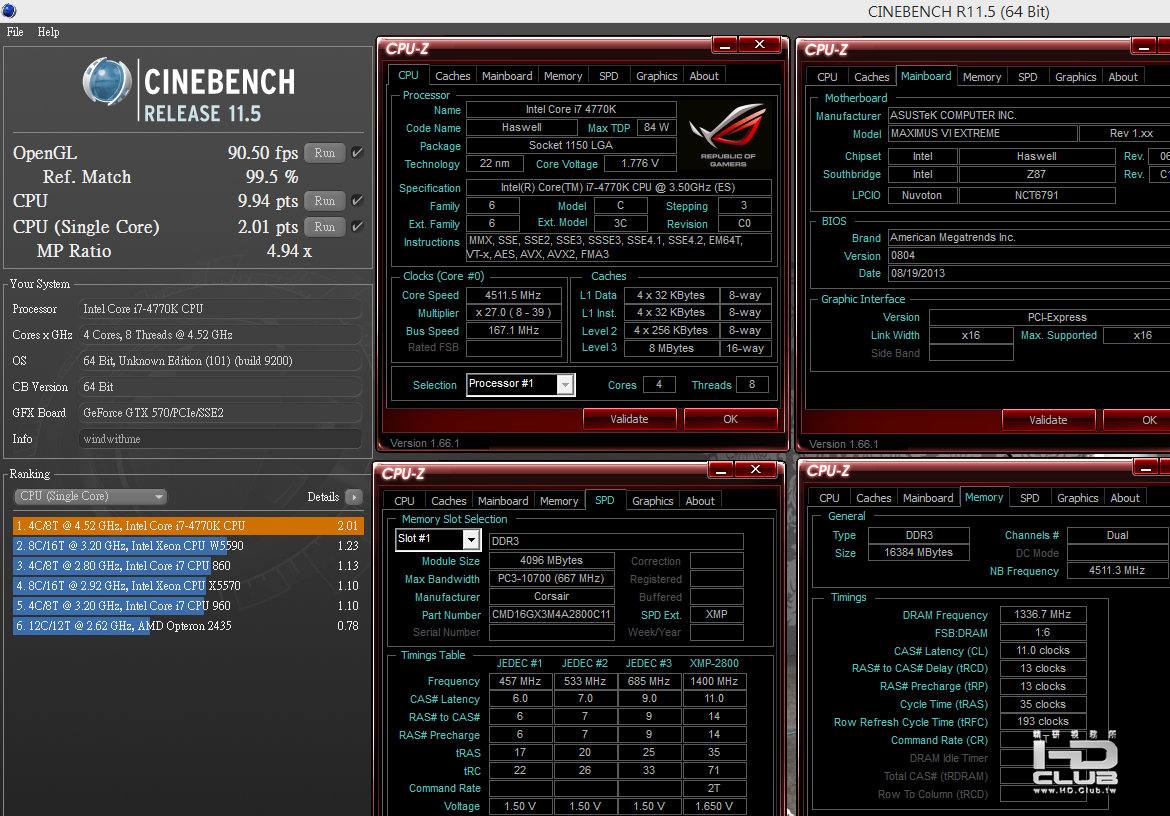Select ranking row Intel Core i7 CPU 960
Screen dimensions: 1170x816
(x=188, y=606)
